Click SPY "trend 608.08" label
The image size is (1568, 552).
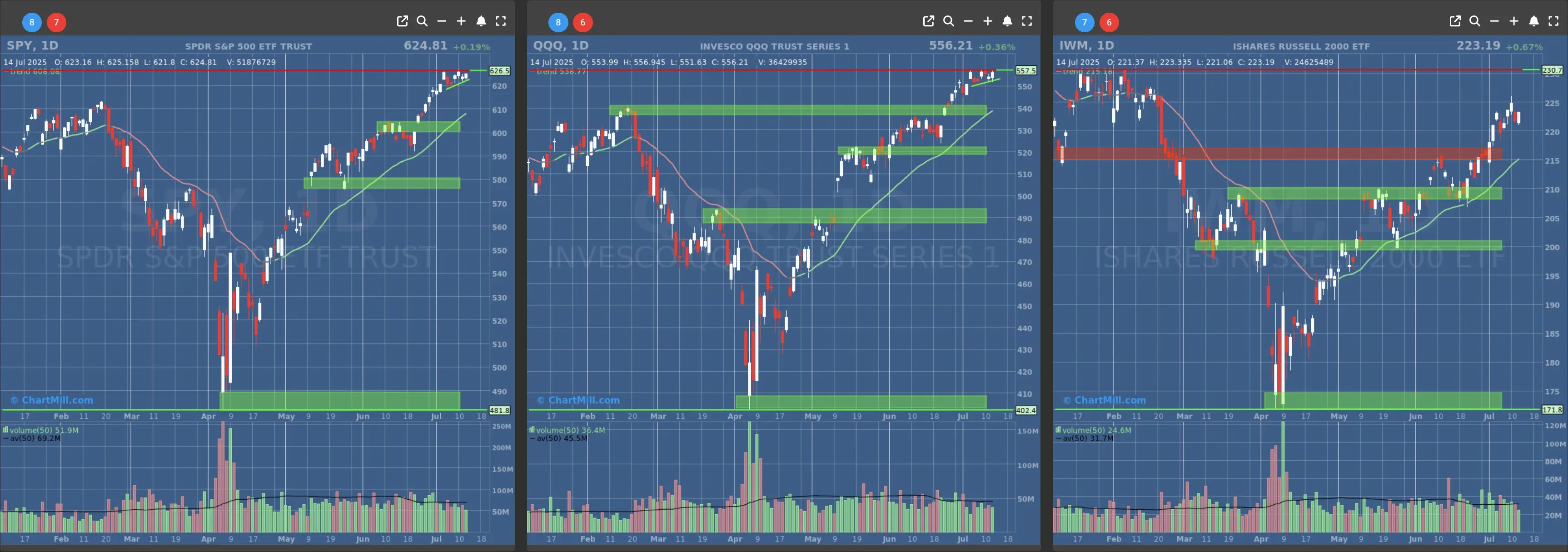[x=35, y=72]
